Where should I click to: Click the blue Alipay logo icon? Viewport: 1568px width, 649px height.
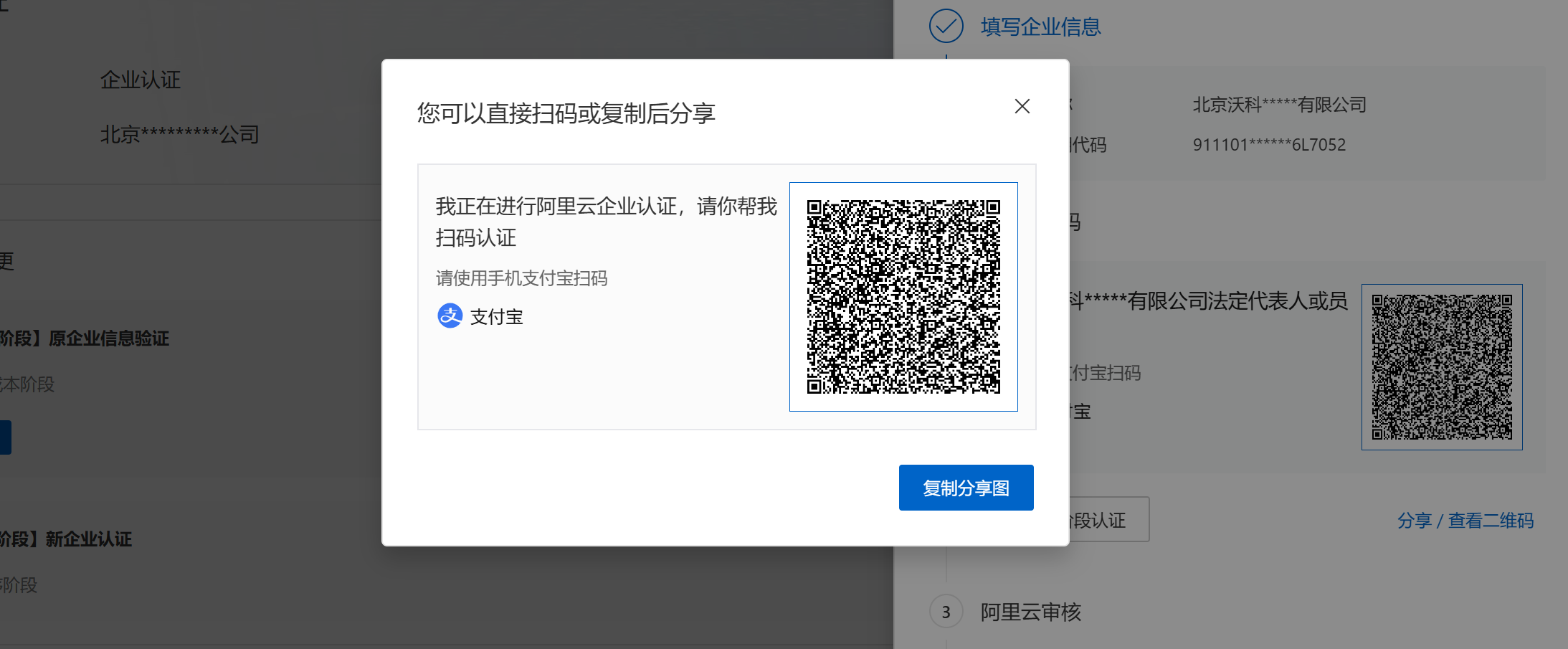(x=450, y=316)
